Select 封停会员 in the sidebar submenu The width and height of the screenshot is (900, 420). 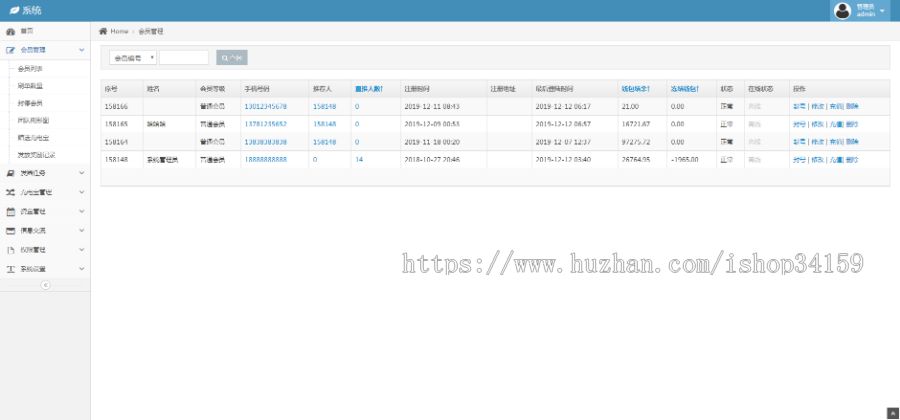[30, 103]
